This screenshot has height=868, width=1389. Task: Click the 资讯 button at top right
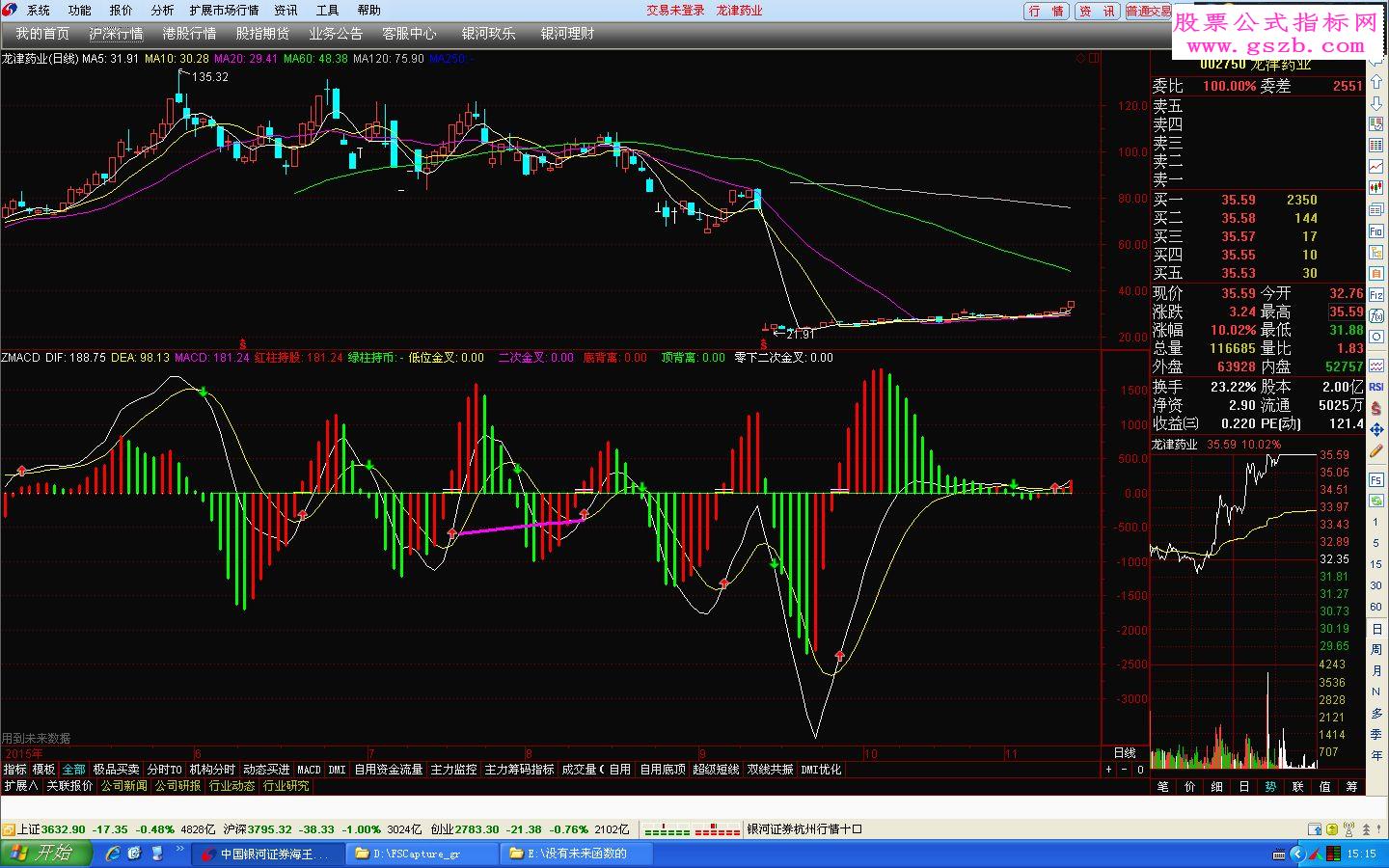[x=1097, y=11]
